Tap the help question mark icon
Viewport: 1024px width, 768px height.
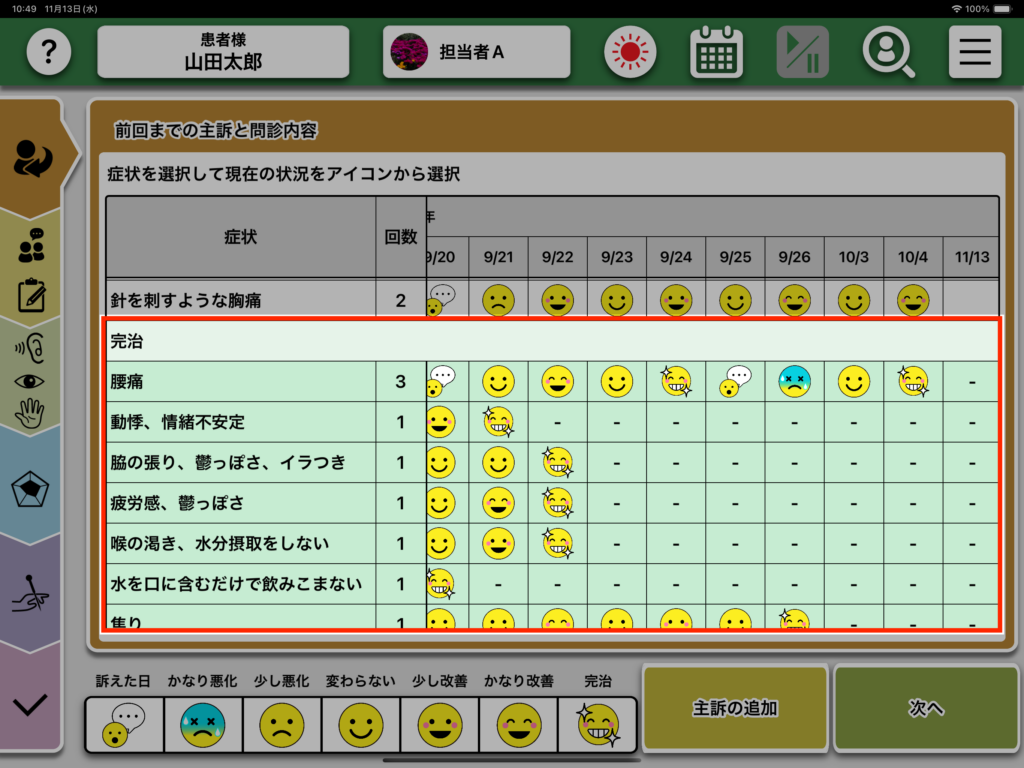pos(49,52)
